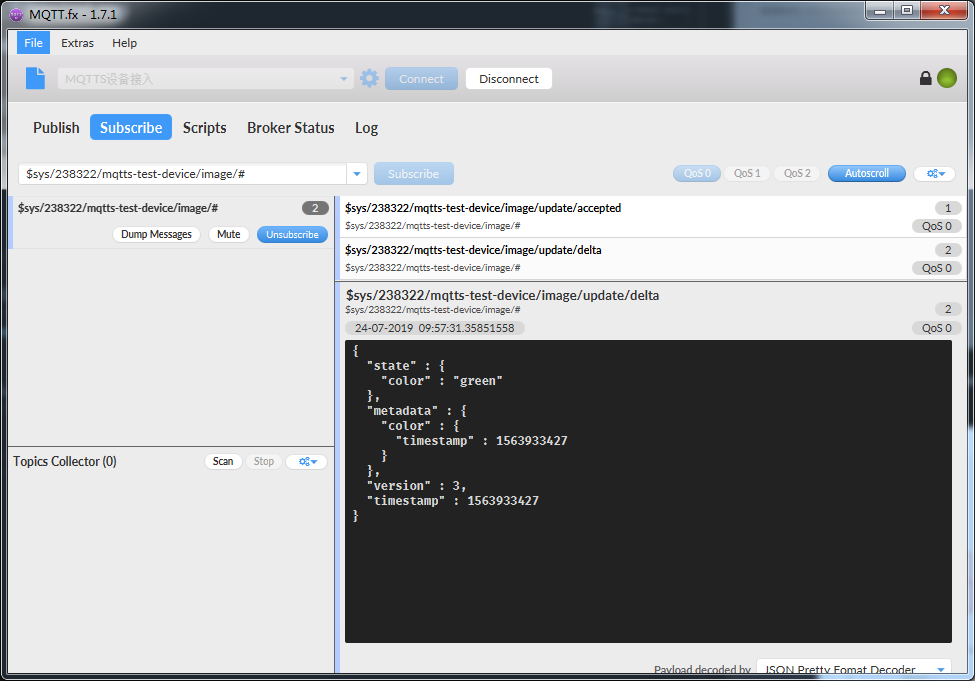This screenshot has height=681, width=975.
Task: Click the Subscribe button beside topic field
Action: (414, 174)
